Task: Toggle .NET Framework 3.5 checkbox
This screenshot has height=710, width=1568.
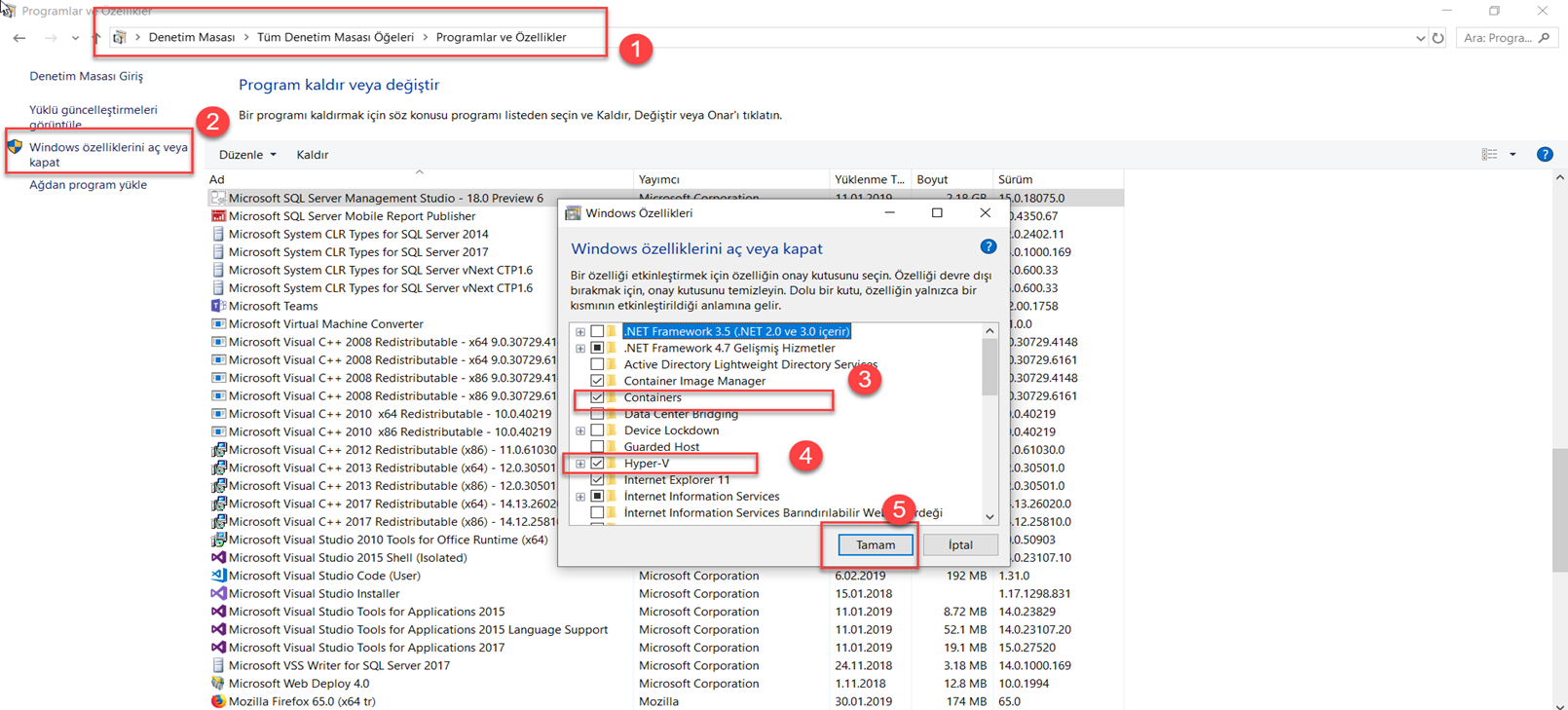Action: [597, 331]
